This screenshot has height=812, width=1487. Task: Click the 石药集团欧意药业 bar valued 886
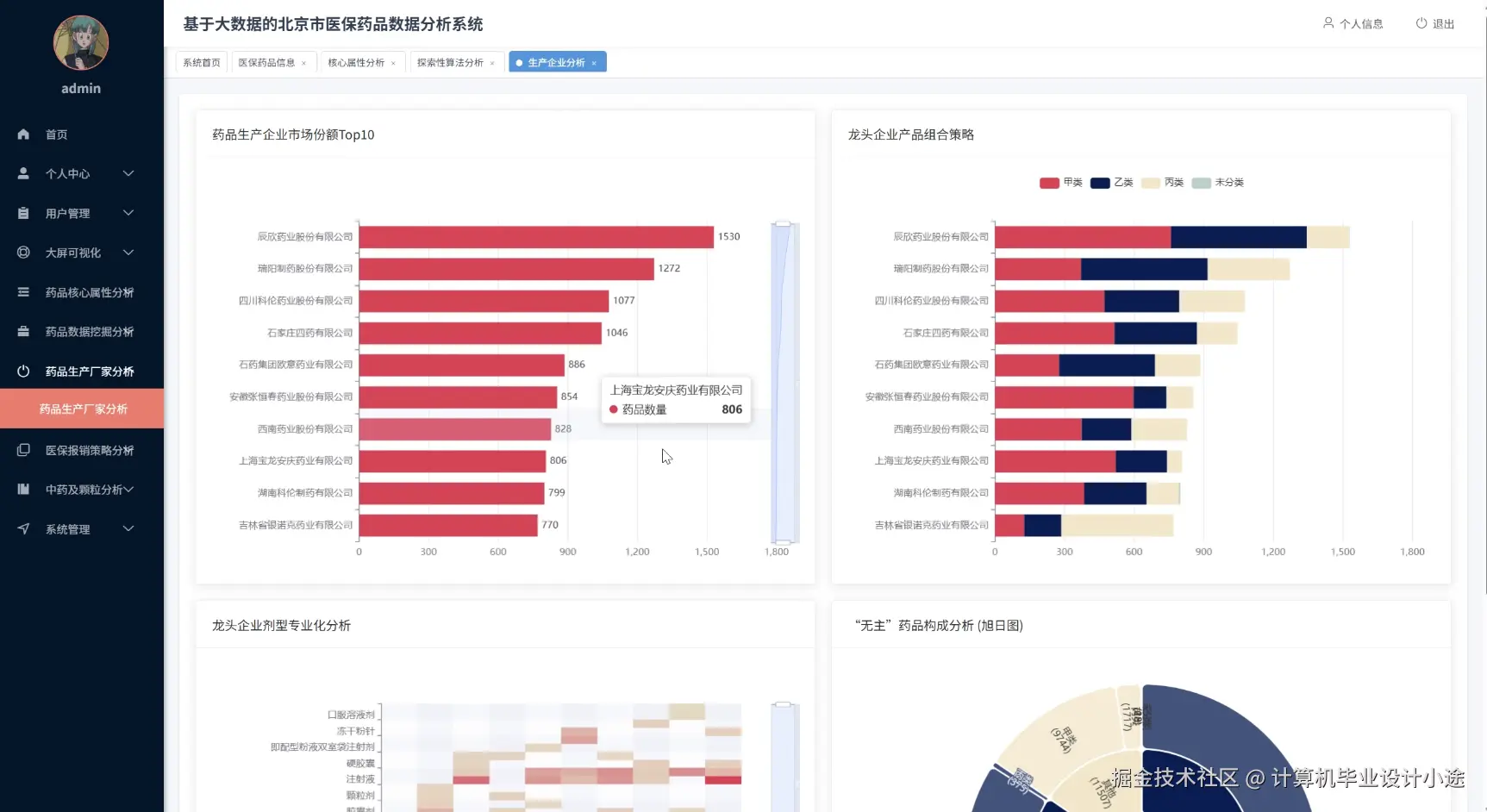click(462, 365)
